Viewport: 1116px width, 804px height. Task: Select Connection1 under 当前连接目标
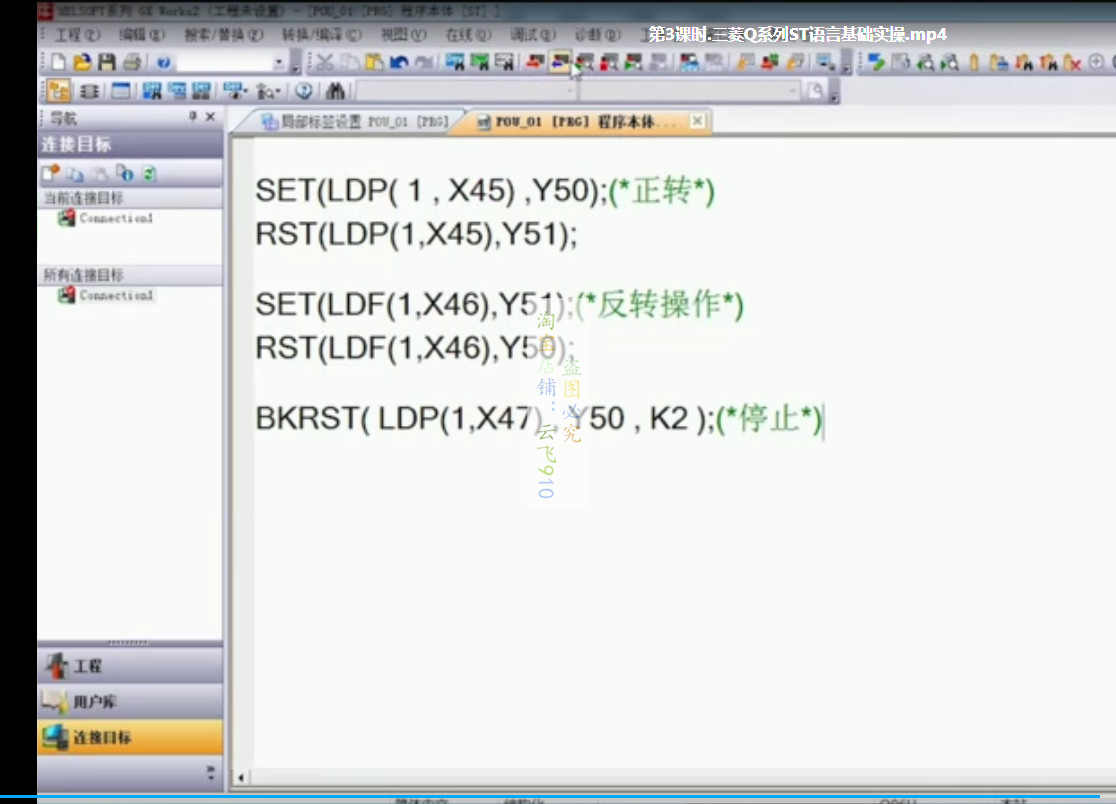[115, 218]
